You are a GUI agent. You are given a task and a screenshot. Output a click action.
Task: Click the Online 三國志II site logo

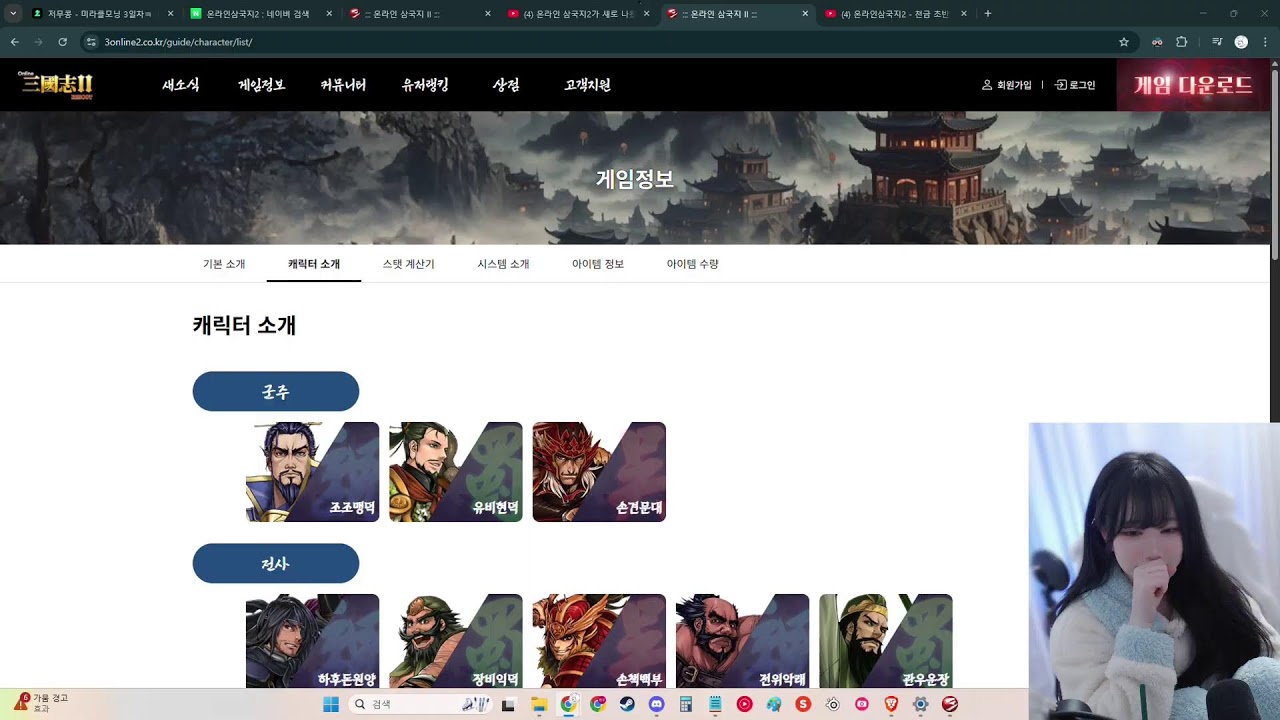(56, 85)
